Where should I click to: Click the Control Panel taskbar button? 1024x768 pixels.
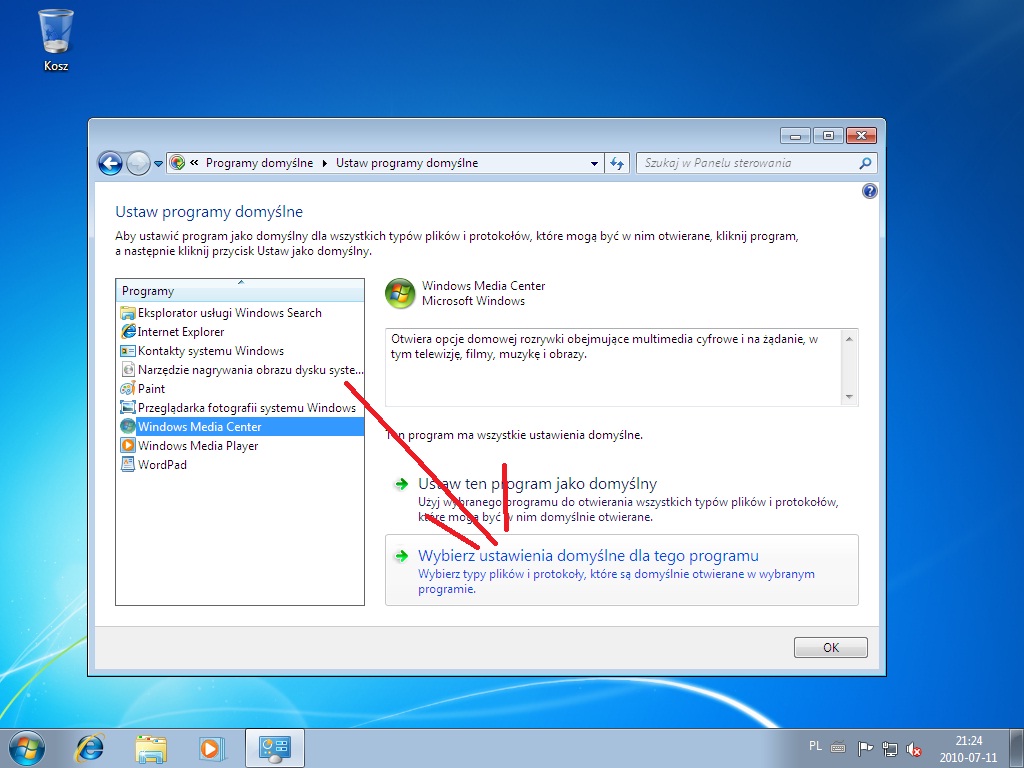pyautogui.click(x=274, y=748)
